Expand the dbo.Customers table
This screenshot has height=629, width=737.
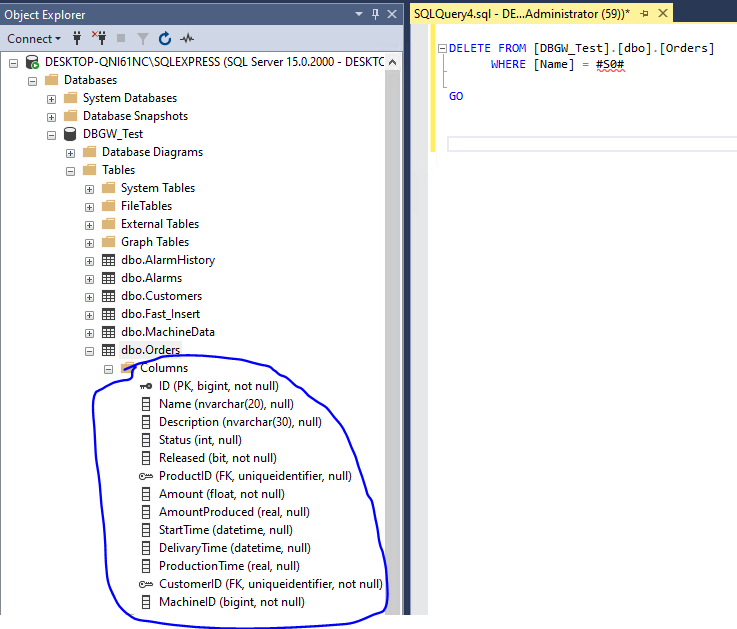(x=89, y=297)
